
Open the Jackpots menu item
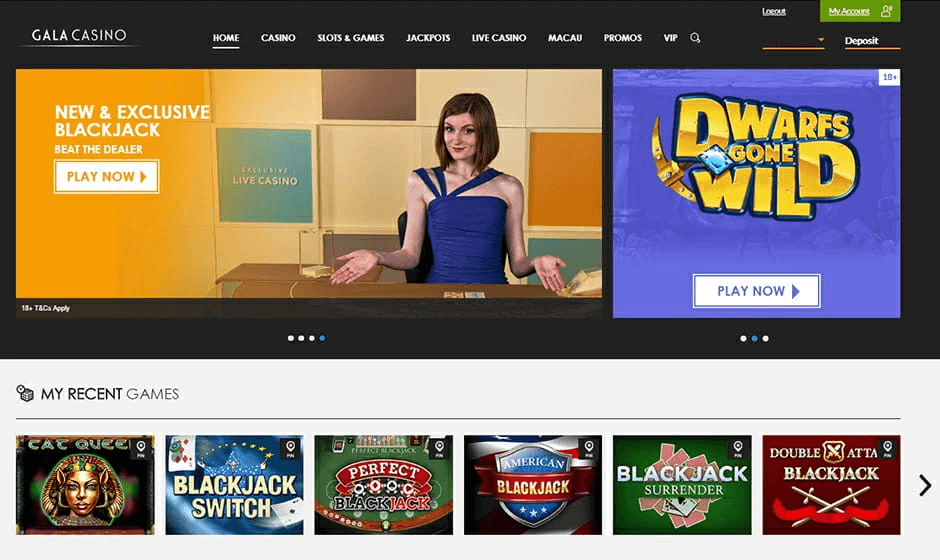tap(428, 38)
